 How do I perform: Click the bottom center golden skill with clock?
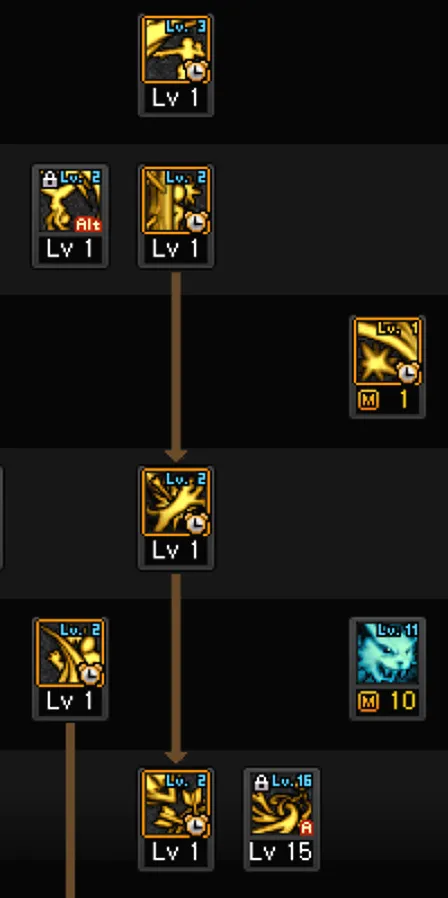pos(176,804)
